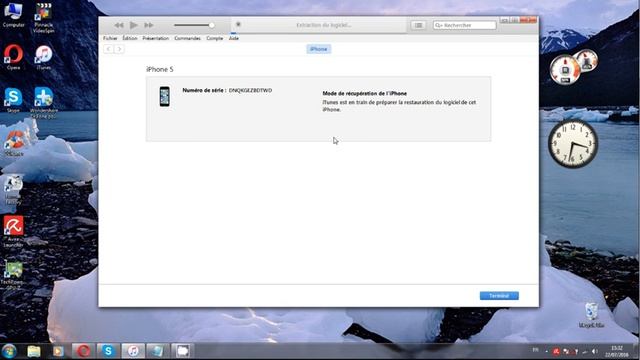Click the play button in iTunes

point(133,25)
